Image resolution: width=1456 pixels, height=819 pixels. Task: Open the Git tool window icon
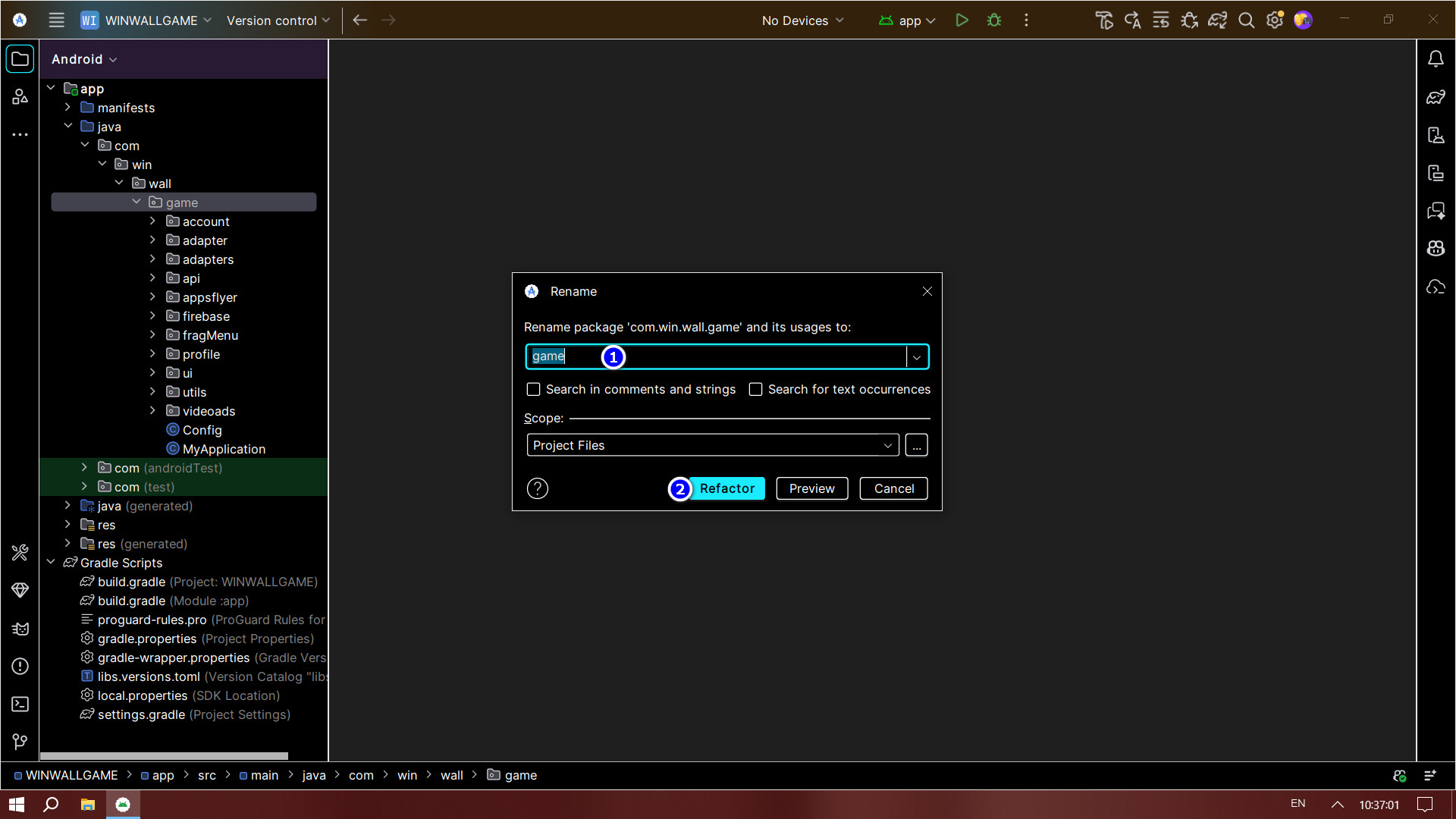click(x=20, y=742)
